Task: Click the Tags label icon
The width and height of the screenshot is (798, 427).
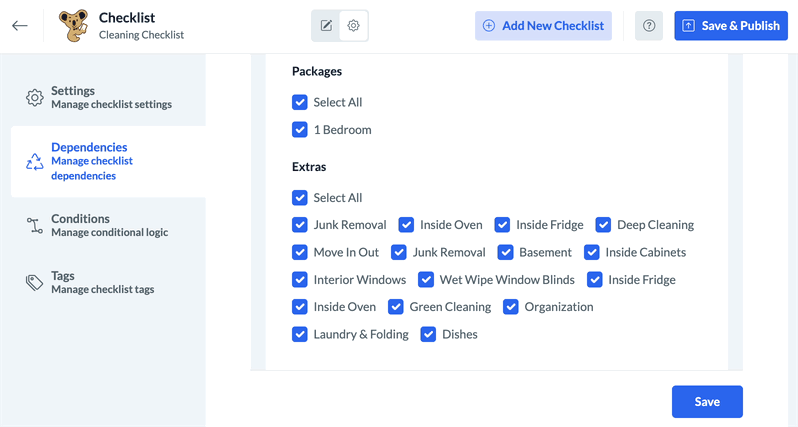Action: coord(35,283)
